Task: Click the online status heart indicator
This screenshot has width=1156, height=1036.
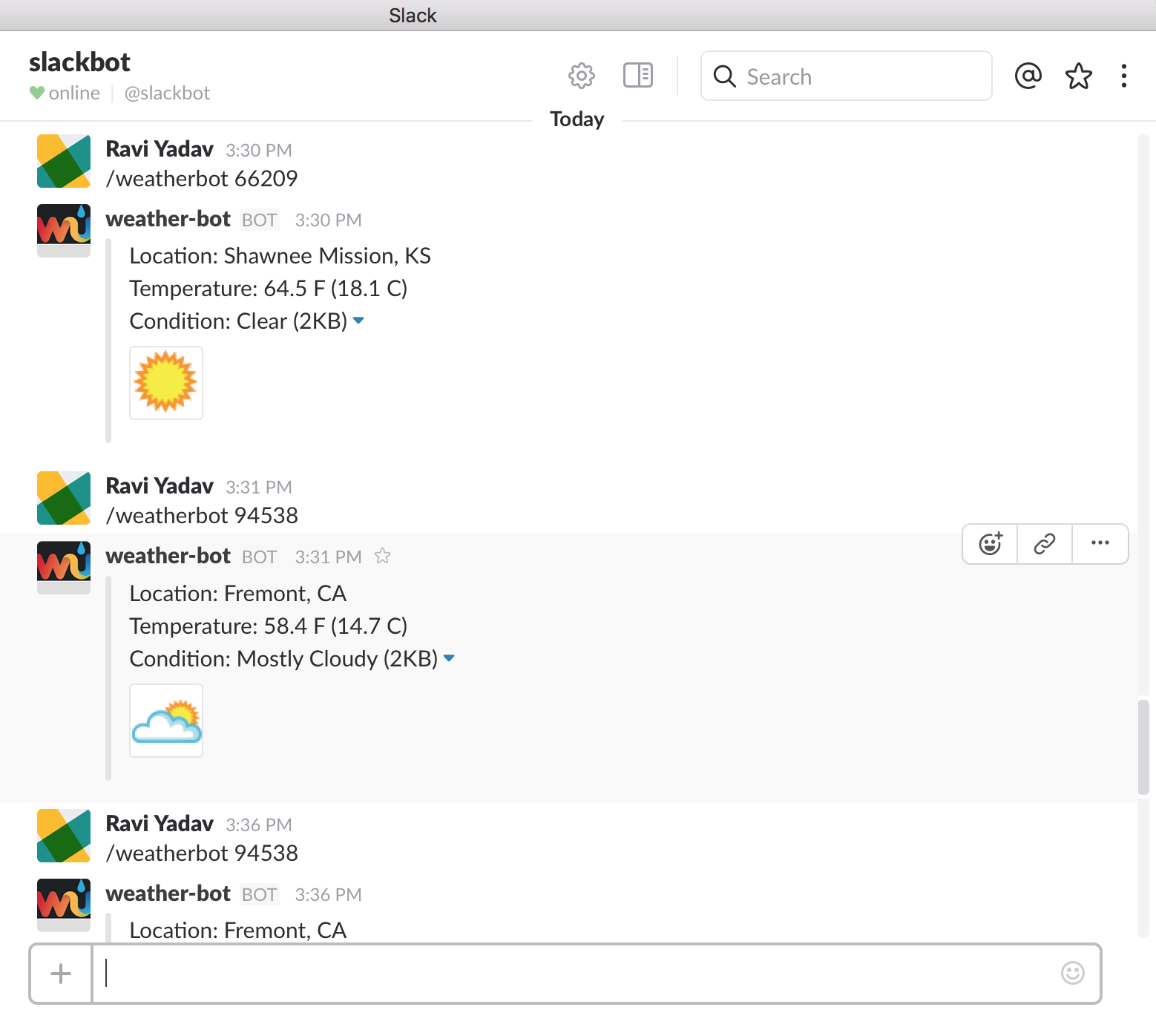Action: coord(37,93)
